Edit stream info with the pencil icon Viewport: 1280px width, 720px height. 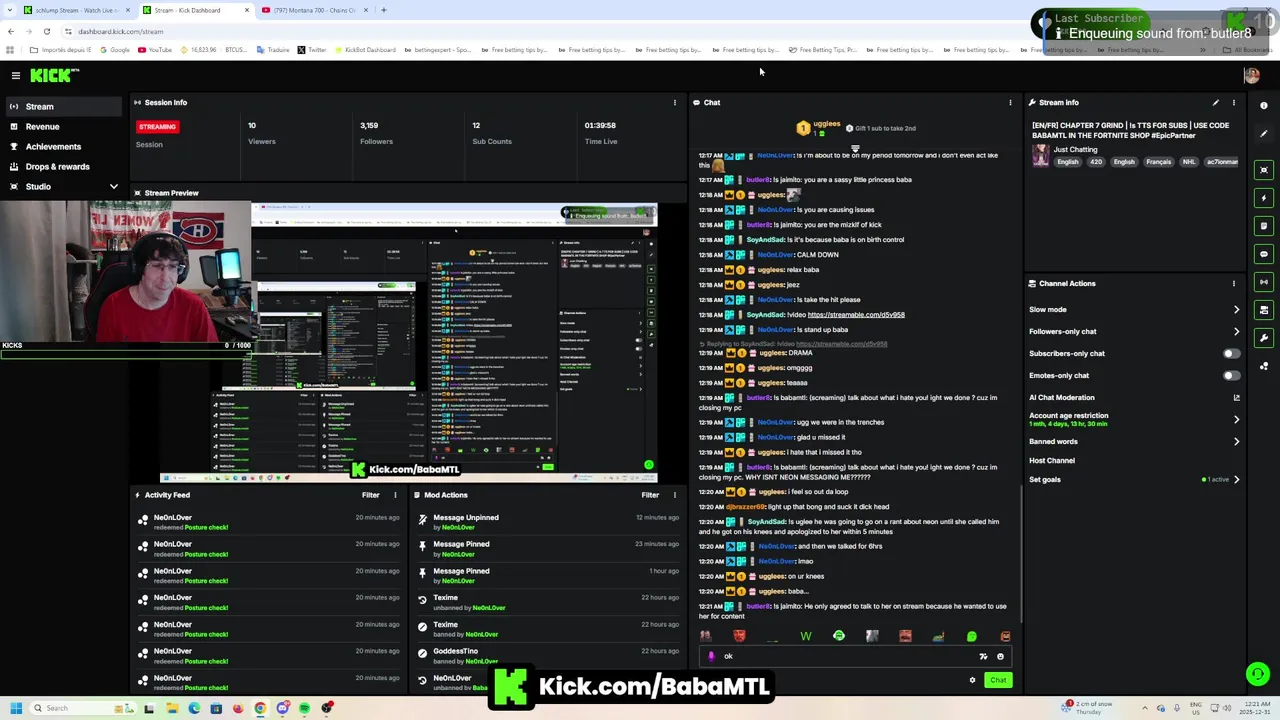click(x=1216, y=102)
